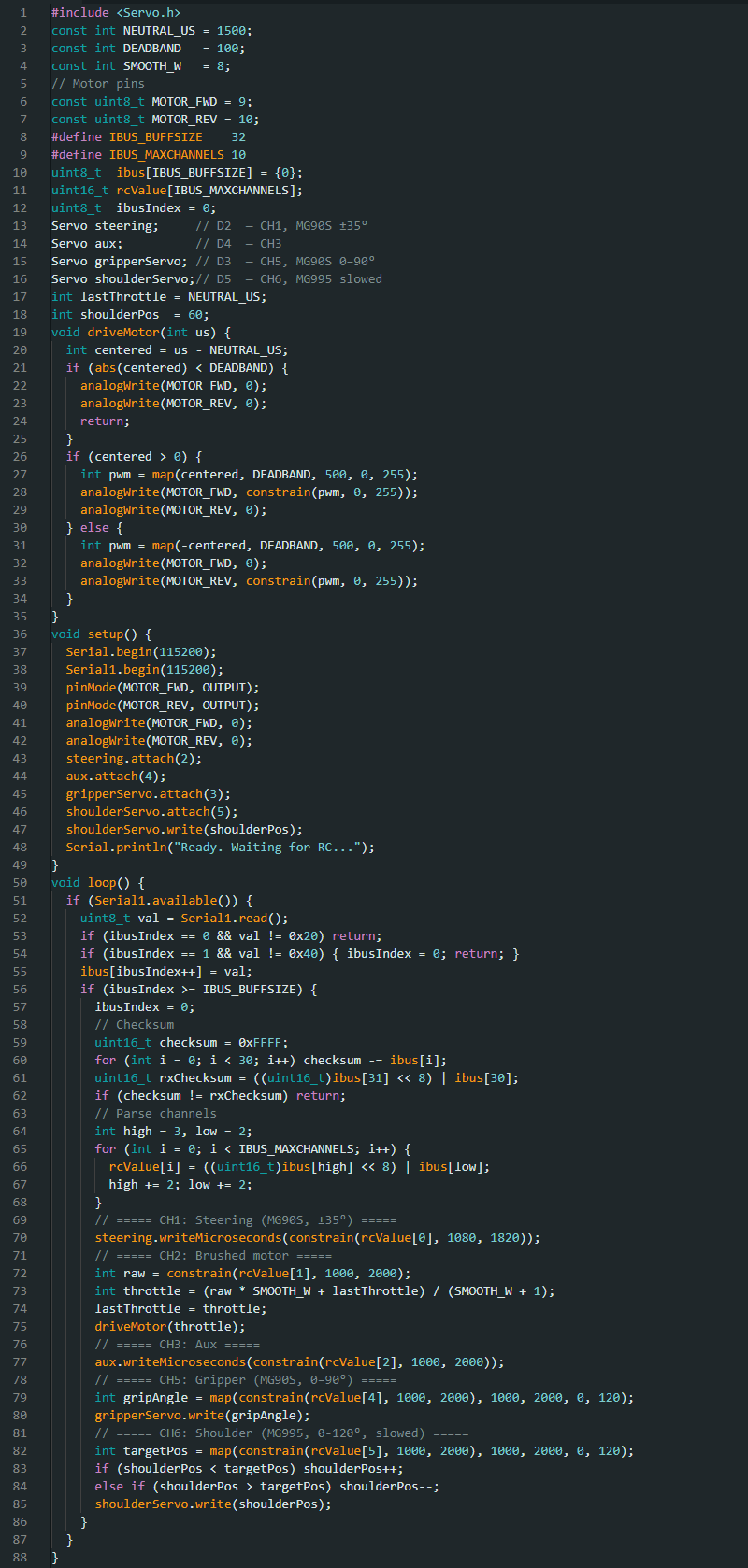Click the line checking 'val != 0x20'
Image resolution: width=748 pixels, height=1568 pixels.
231,936
